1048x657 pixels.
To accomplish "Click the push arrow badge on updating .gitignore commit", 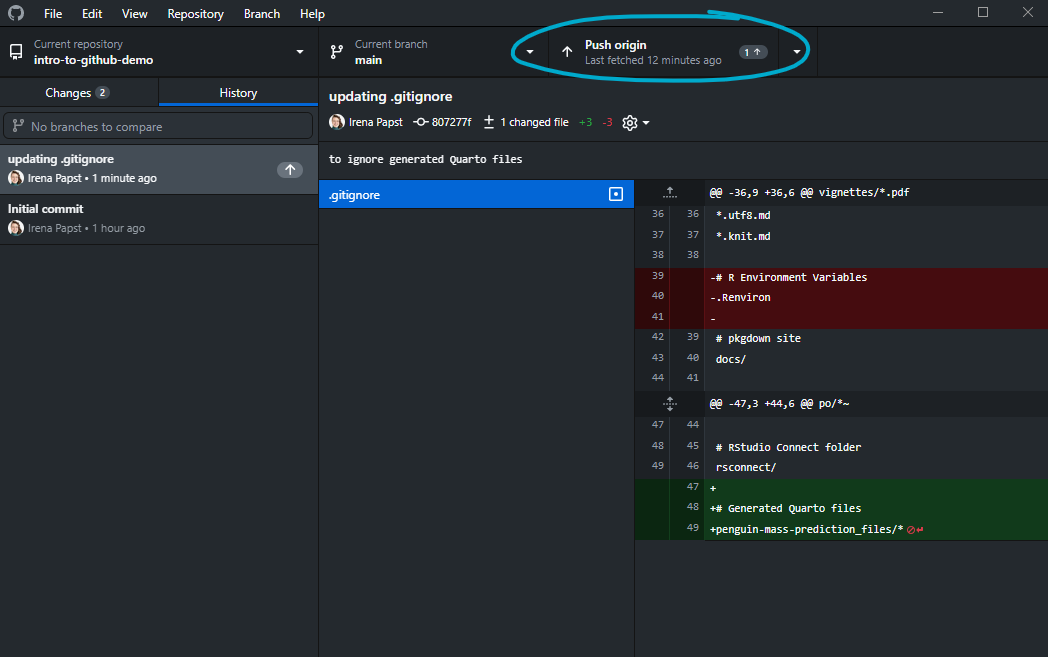I will [x=290, y=170].
